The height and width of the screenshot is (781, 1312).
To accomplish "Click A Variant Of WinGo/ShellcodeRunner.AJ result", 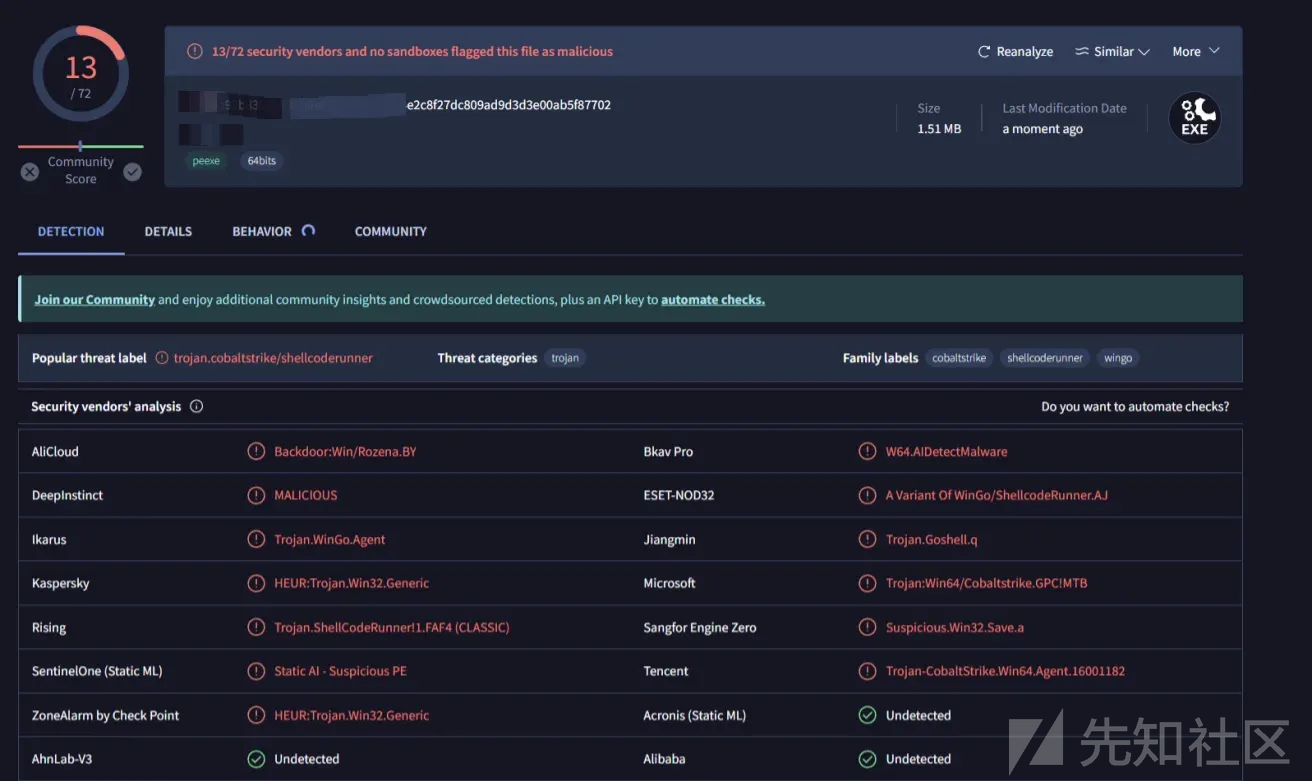I will 997,496.
